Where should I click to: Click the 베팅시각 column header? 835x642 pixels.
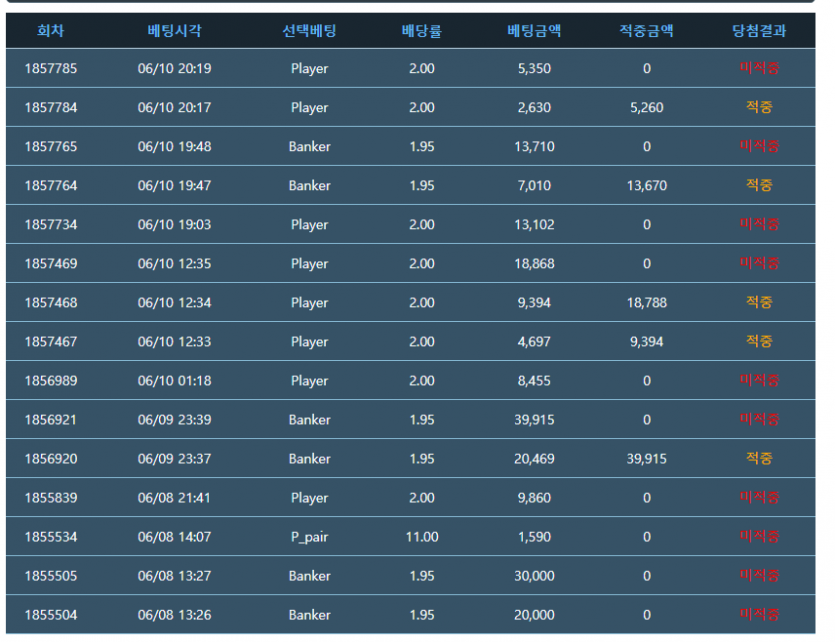[174, 31]
